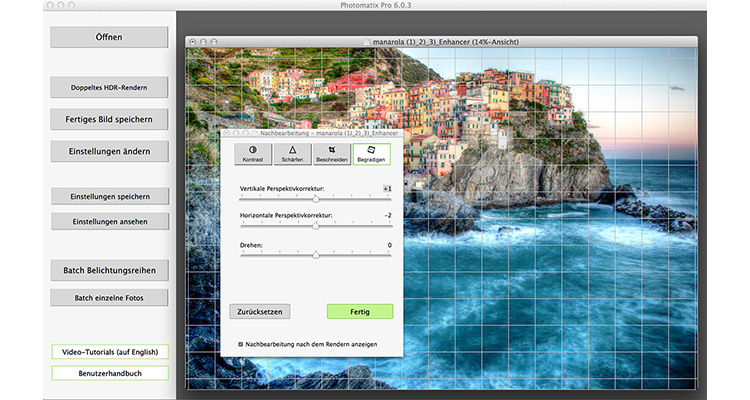Screen dimensions: 750x400
Task: Click the Vertikale Perspektivkorrektur value field
Action: click(x=386, y=188)
